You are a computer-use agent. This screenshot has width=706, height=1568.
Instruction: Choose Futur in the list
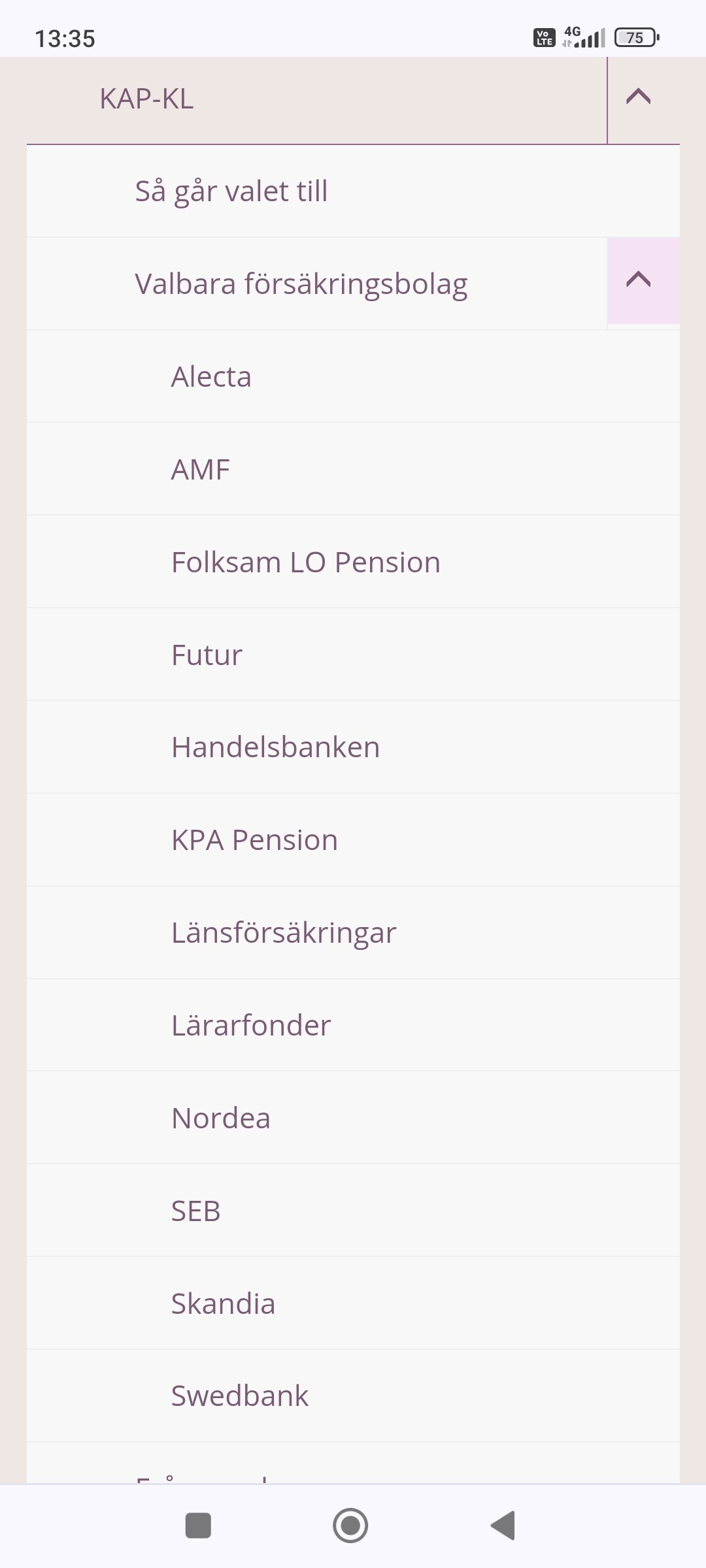(207, 655)
